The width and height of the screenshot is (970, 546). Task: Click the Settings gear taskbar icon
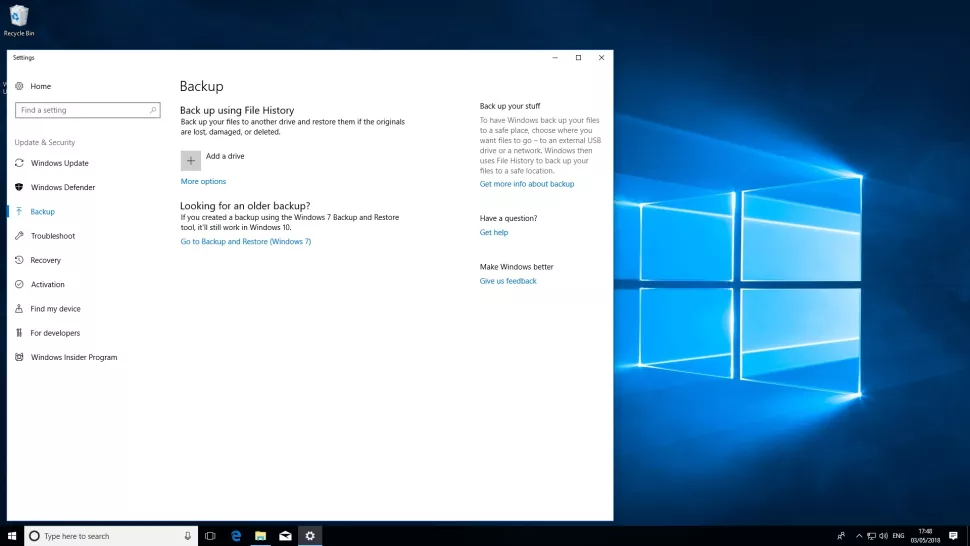[310, 536]
